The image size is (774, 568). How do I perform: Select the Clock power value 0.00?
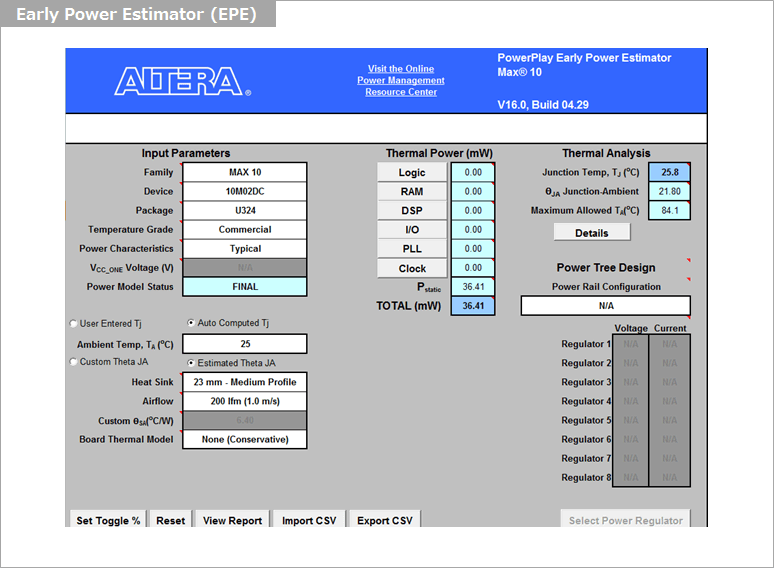point(473,268)
